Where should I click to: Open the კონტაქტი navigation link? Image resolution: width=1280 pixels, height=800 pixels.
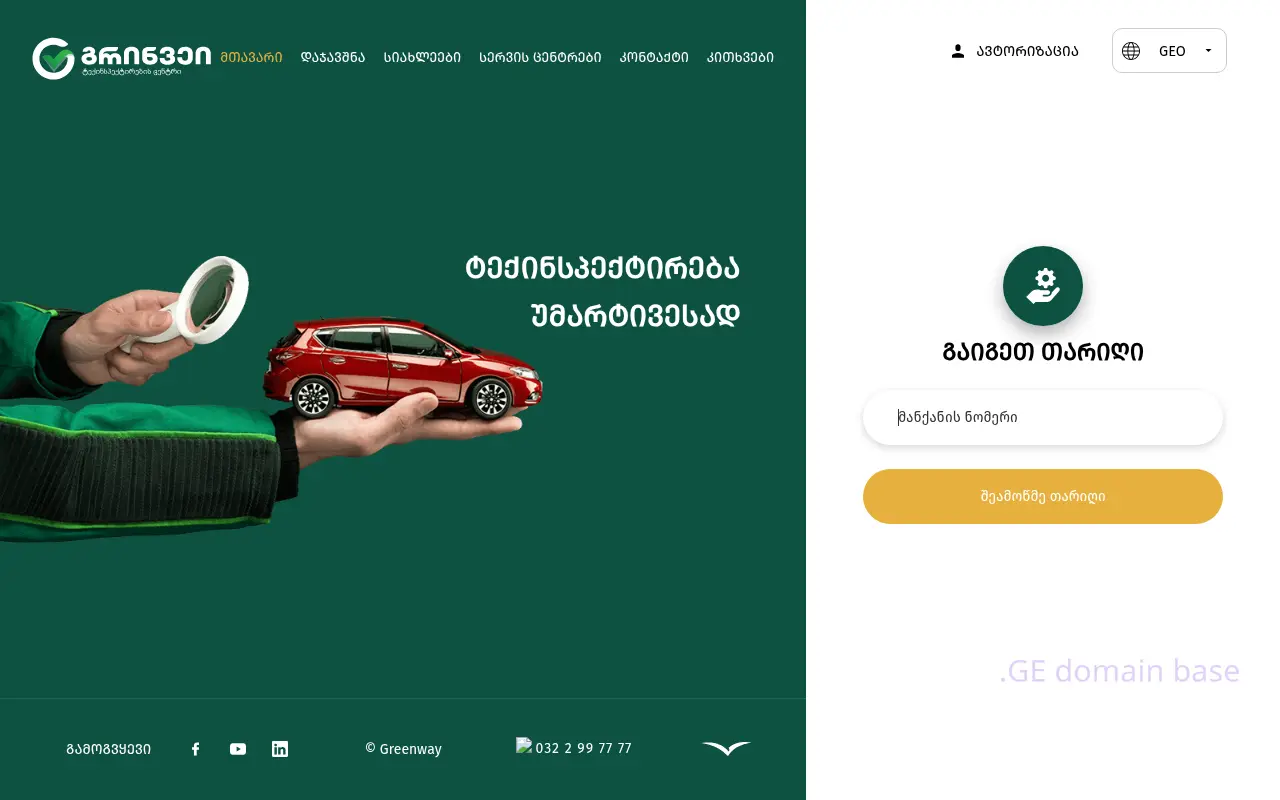coord(654,57)
